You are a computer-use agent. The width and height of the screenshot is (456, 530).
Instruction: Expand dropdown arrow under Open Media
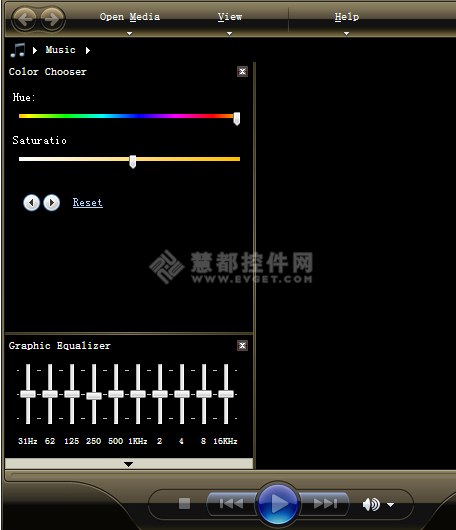tap(129, 33)
